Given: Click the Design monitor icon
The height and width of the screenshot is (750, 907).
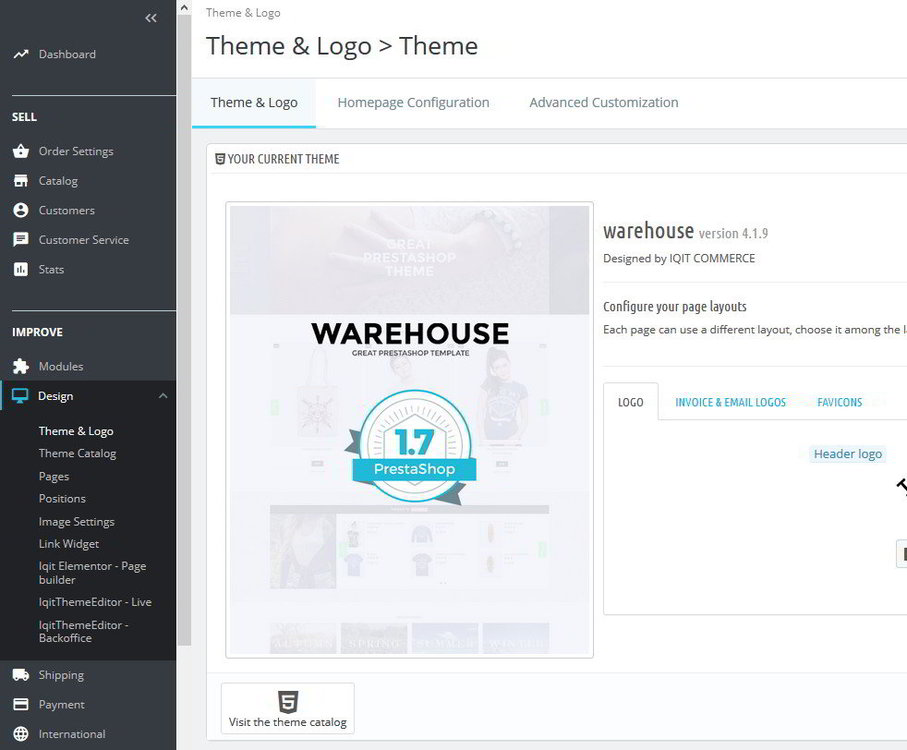Looking at the screenshot, I should click(x=20, y=396).
